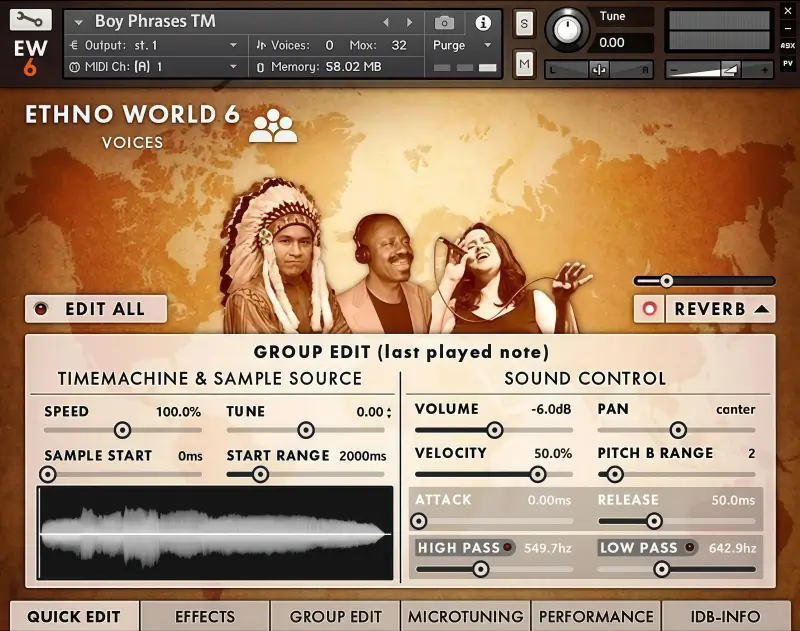Toggle the reverb on/off circle button
800x631 pixels.
tap(649, 309)
